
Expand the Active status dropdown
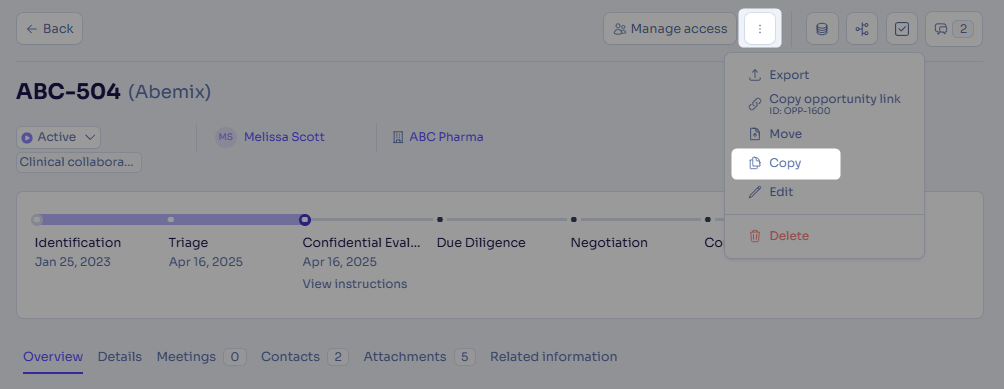(x=58, y=137)
